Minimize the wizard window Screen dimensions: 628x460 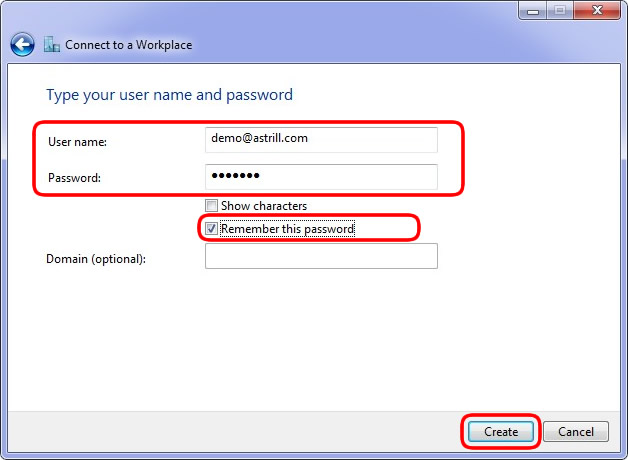coord(532,10)
